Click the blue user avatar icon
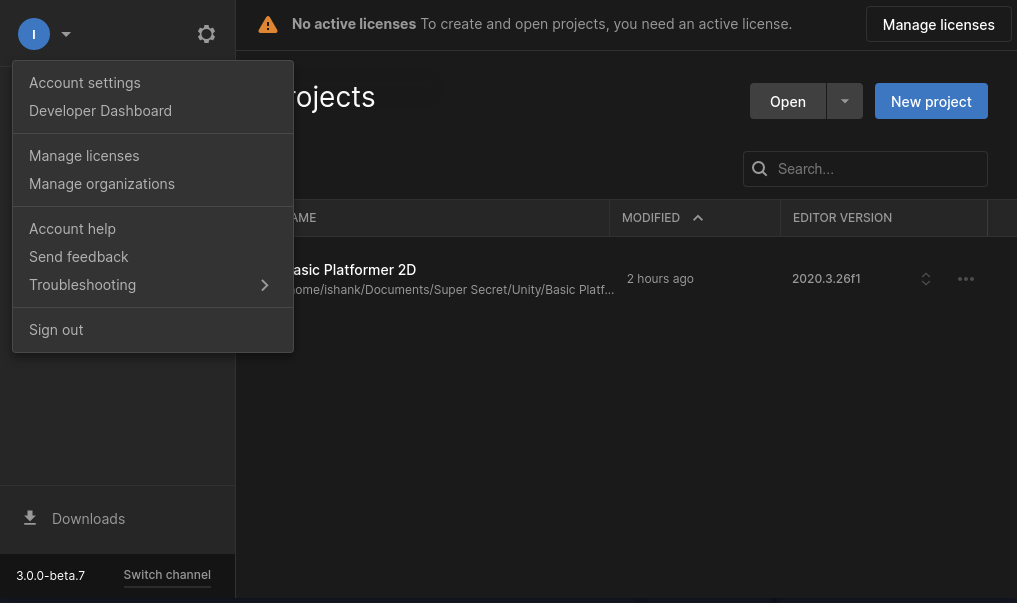The image size is (1017, 603). [34, 34]
